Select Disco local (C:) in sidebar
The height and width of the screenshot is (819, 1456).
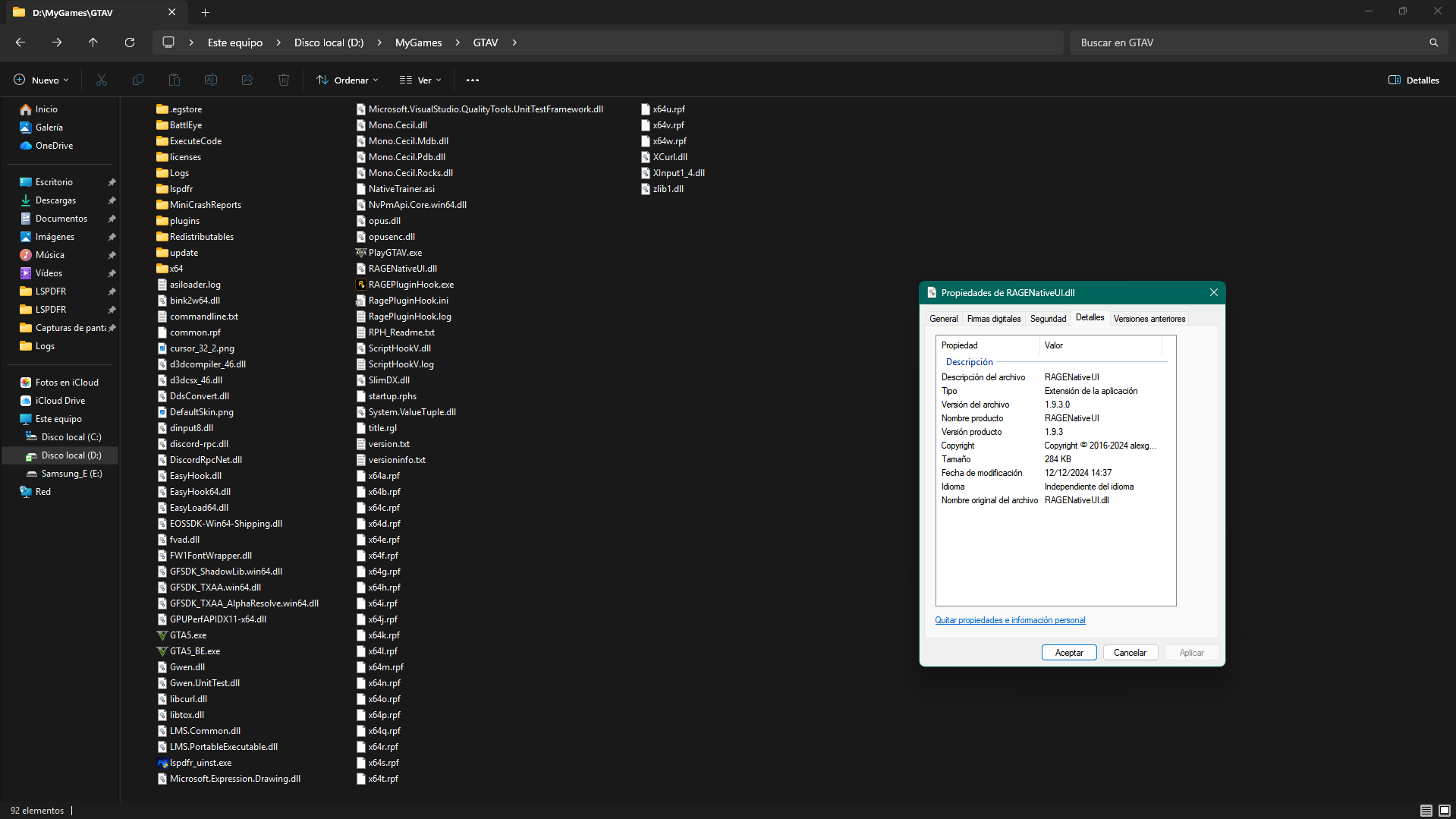[x=71, y=437]
